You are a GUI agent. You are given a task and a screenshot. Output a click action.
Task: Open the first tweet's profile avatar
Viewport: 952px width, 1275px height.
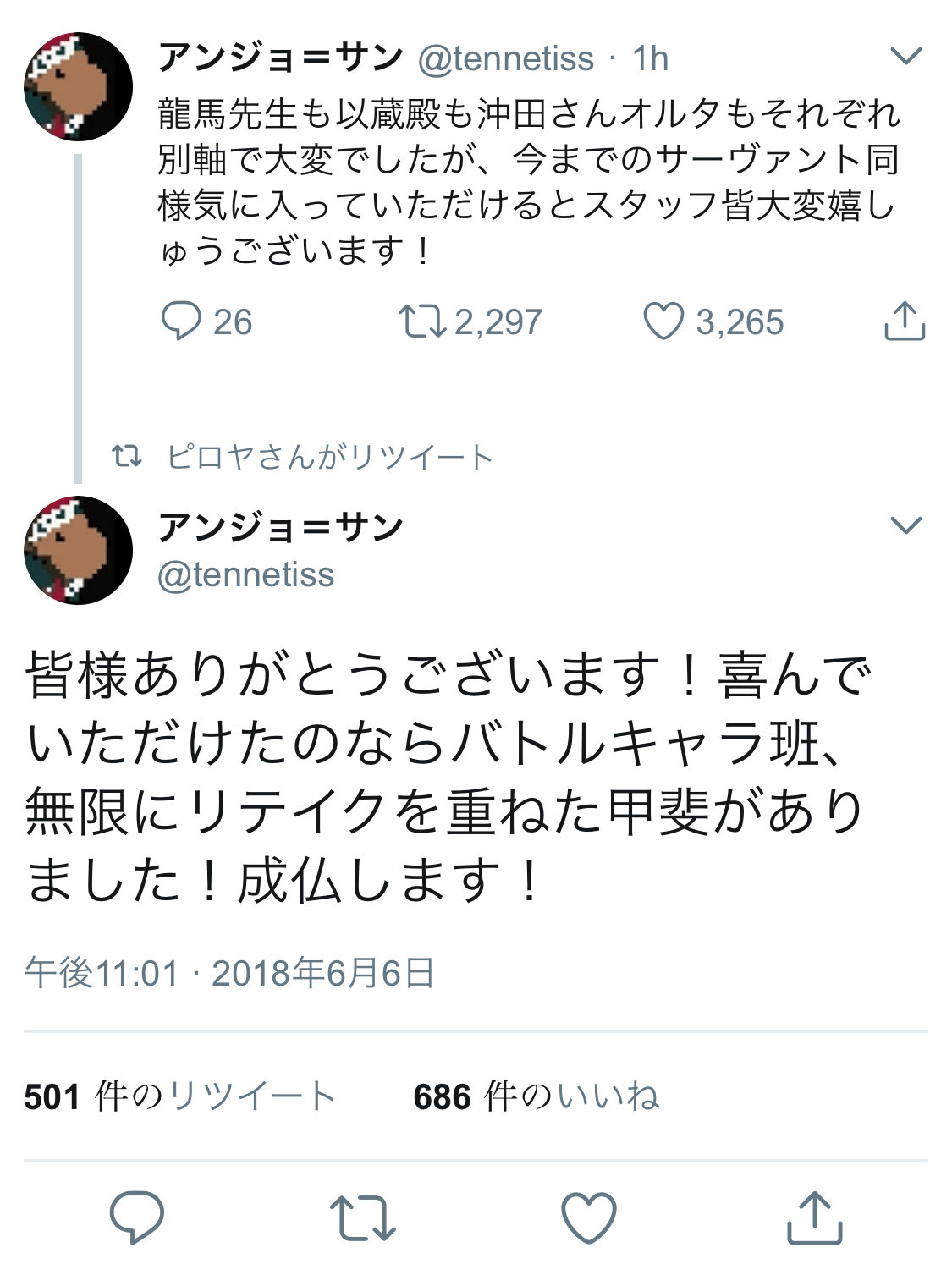tap(78, 86)
